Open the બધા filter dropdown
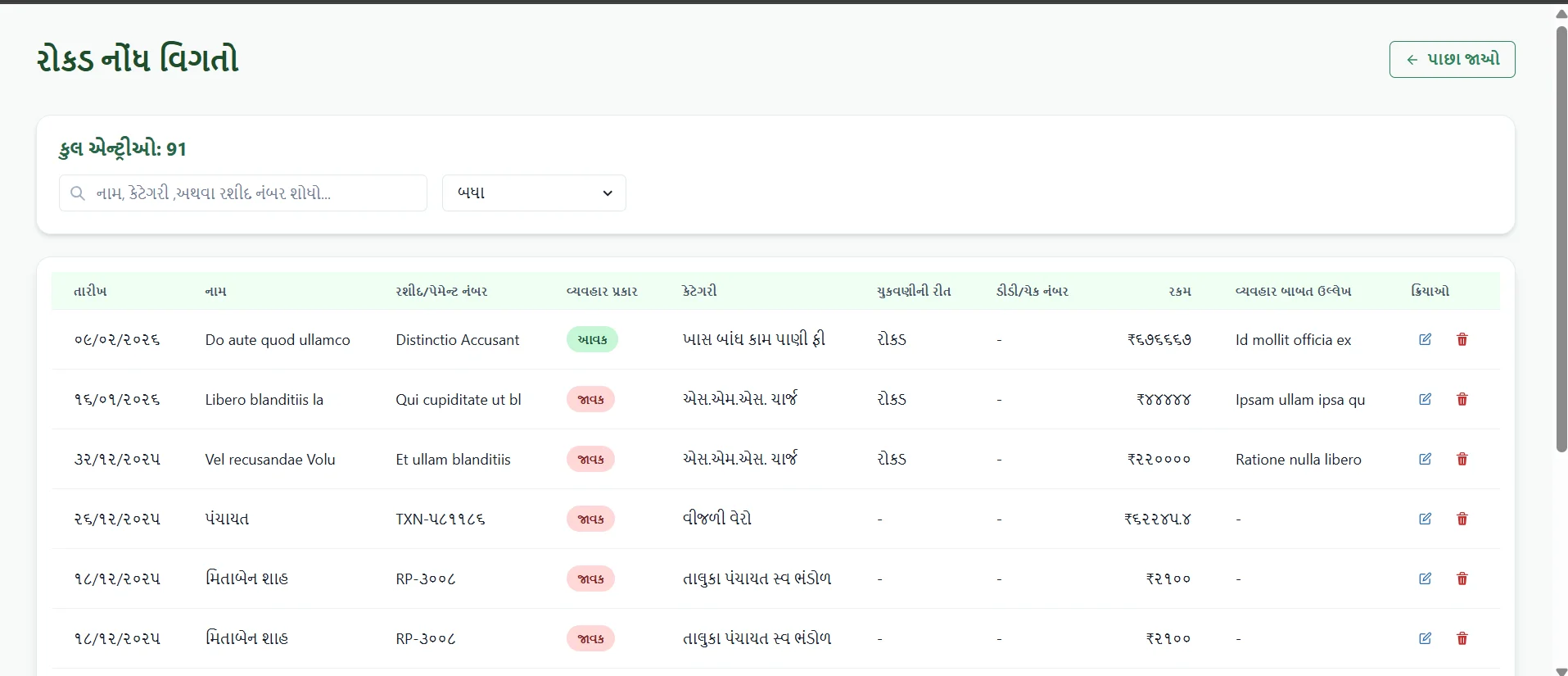This screenshot has width=1568, height=676. [534, 193]
